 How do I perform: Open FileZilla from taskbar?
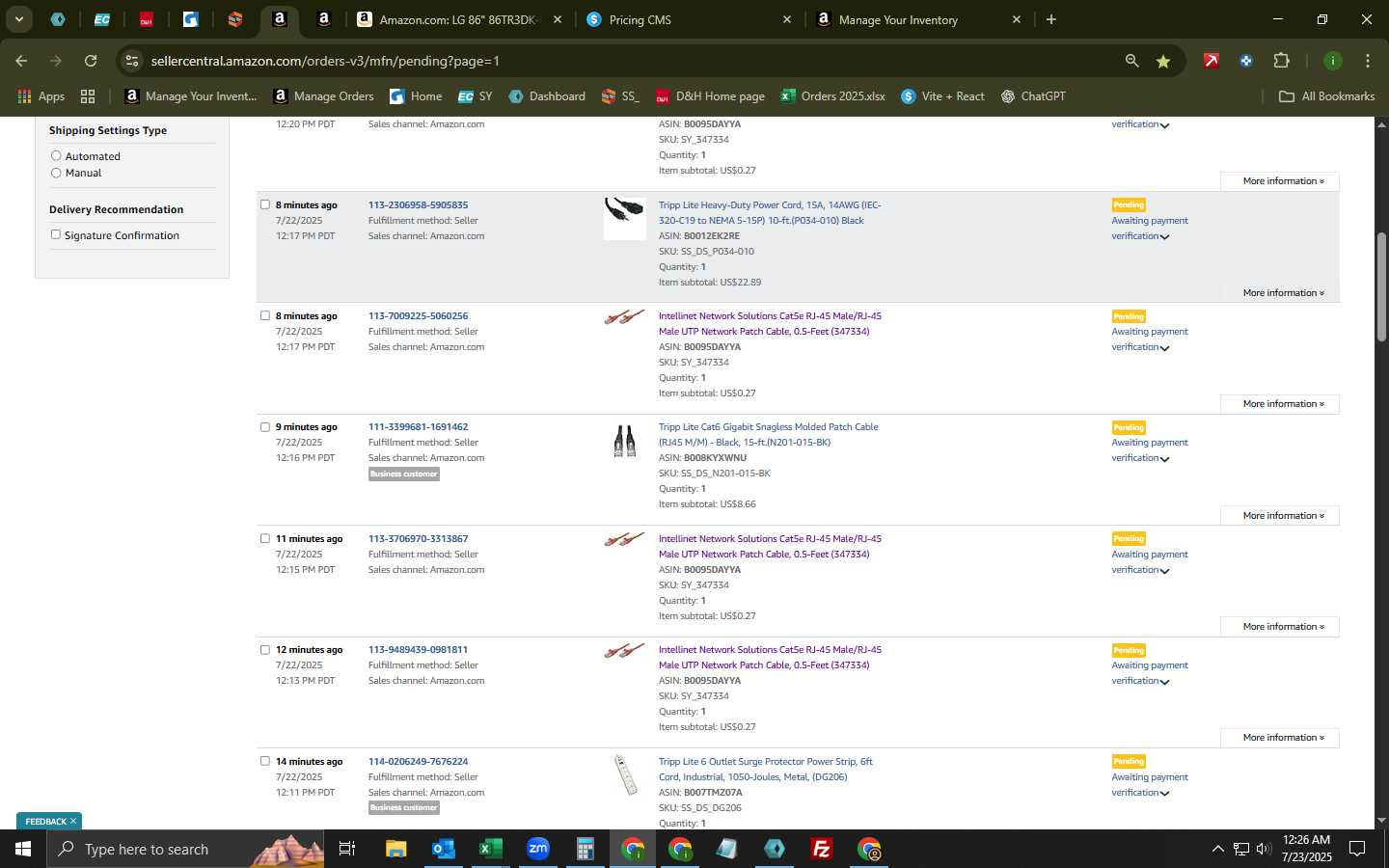pos(822,849)
